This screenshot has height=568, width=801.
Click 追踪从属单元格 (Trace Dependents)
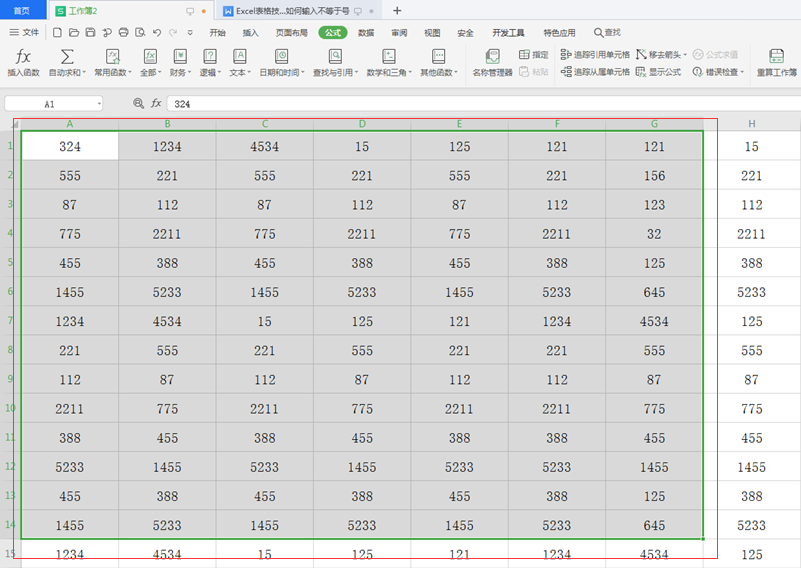(595, 72)
